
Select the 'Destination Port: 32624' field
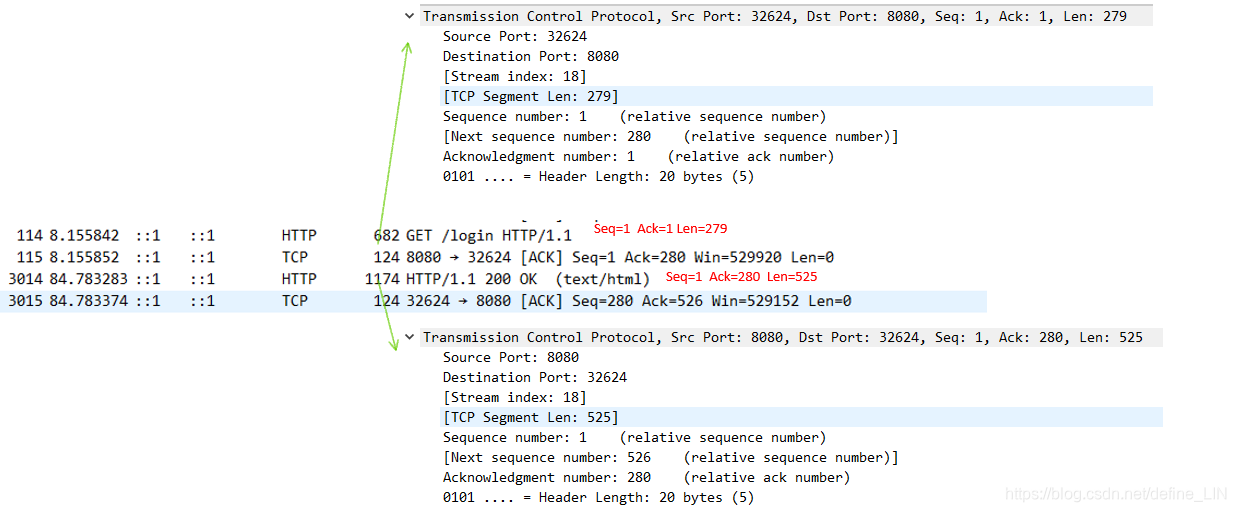[x=535, y=377]
